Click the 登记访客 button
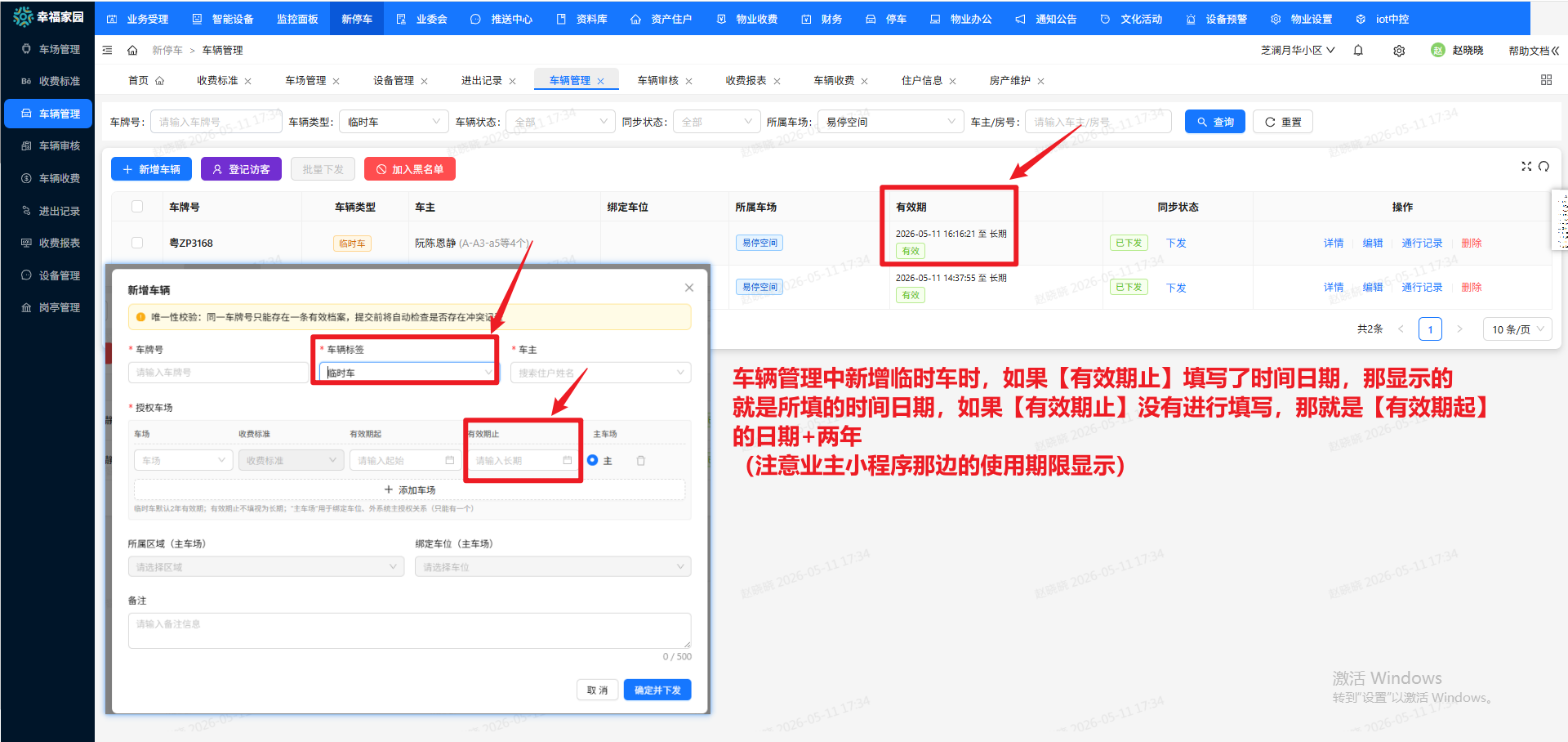 [x=241, y=169]
